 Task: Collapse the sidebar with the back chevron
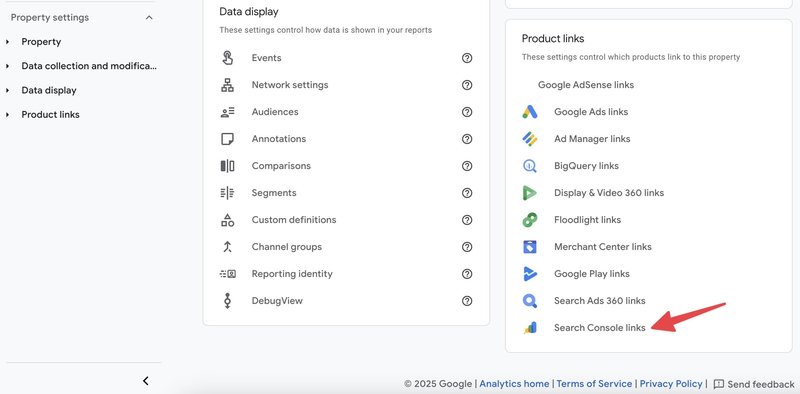click(146, 381)
